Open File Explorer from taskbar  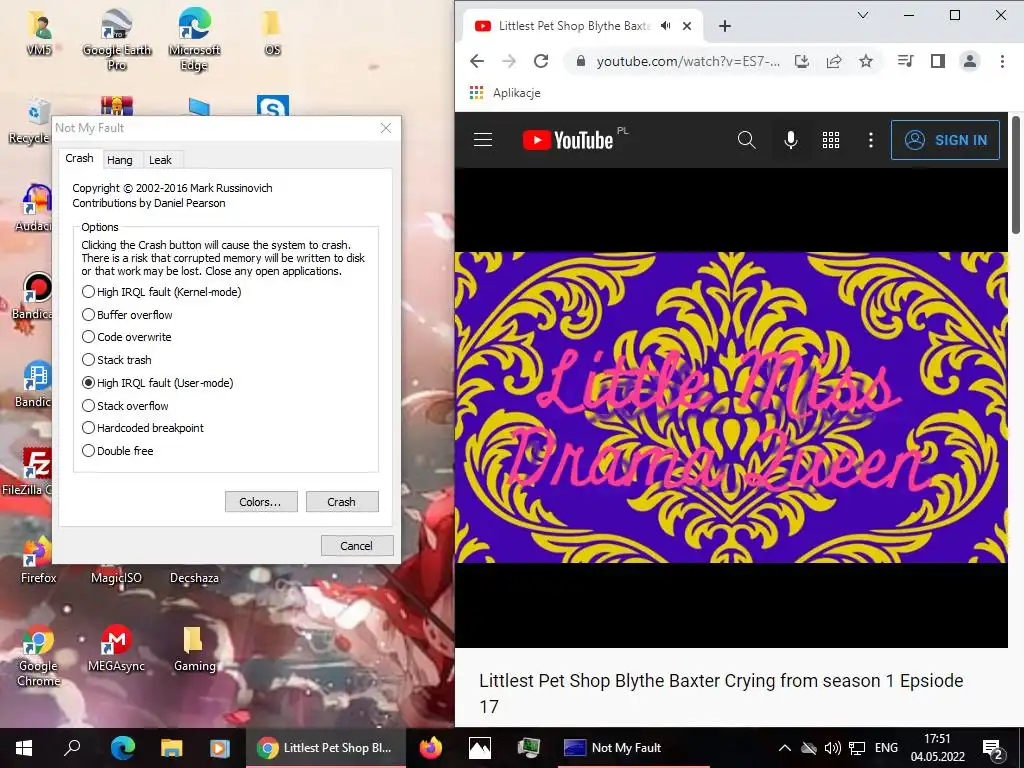tap(171, 748)
